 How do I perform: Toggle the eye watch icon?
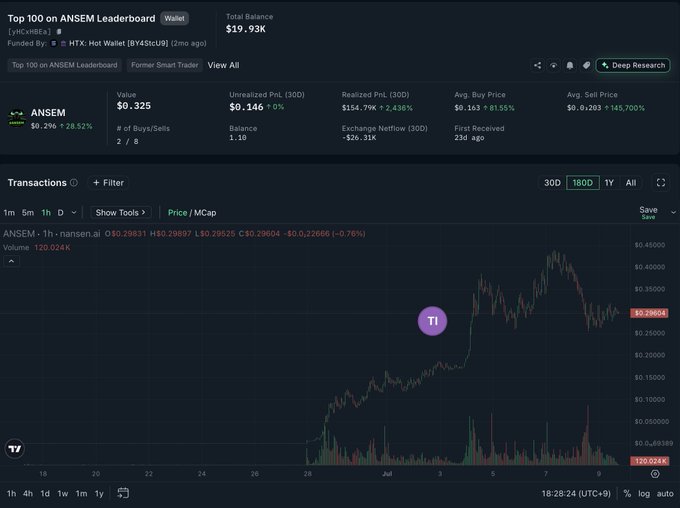click(553, 65)
